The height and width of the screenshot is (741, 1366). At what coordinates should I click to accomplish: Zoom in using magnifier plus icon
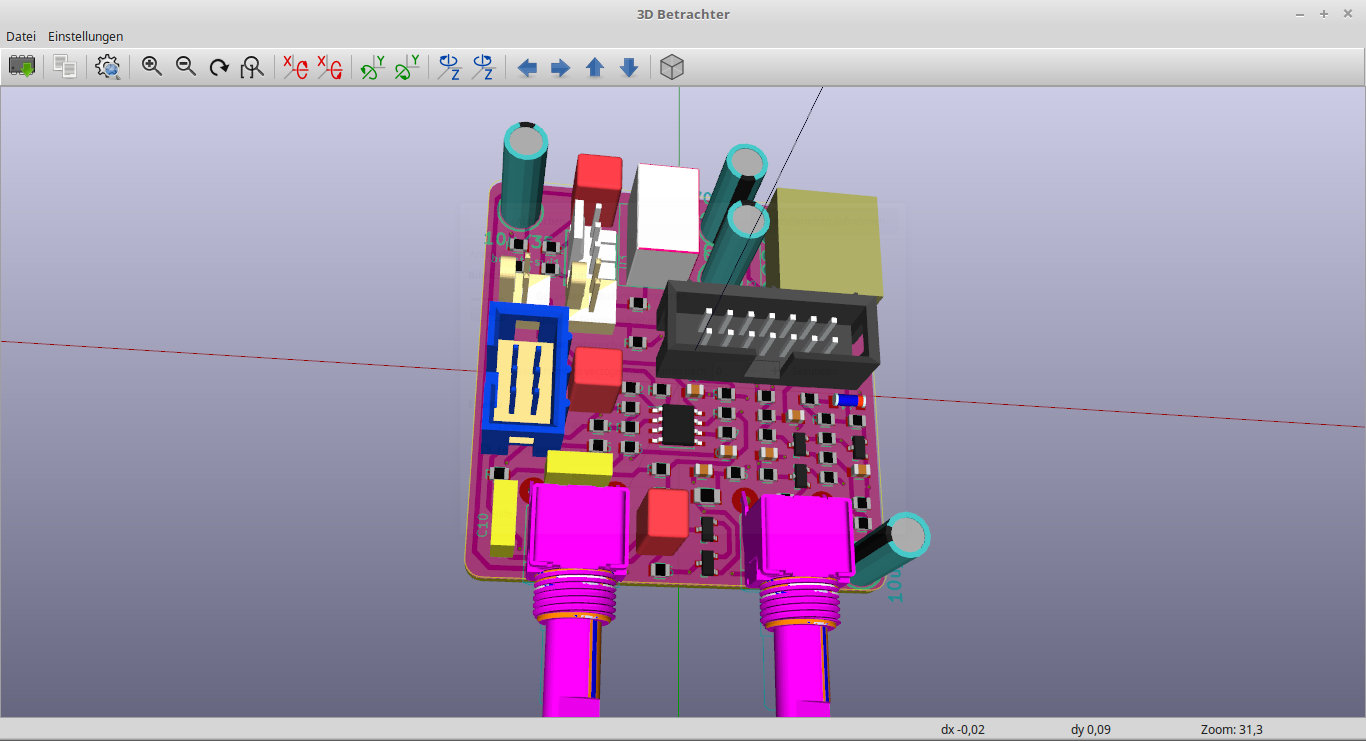pos(152,67)
